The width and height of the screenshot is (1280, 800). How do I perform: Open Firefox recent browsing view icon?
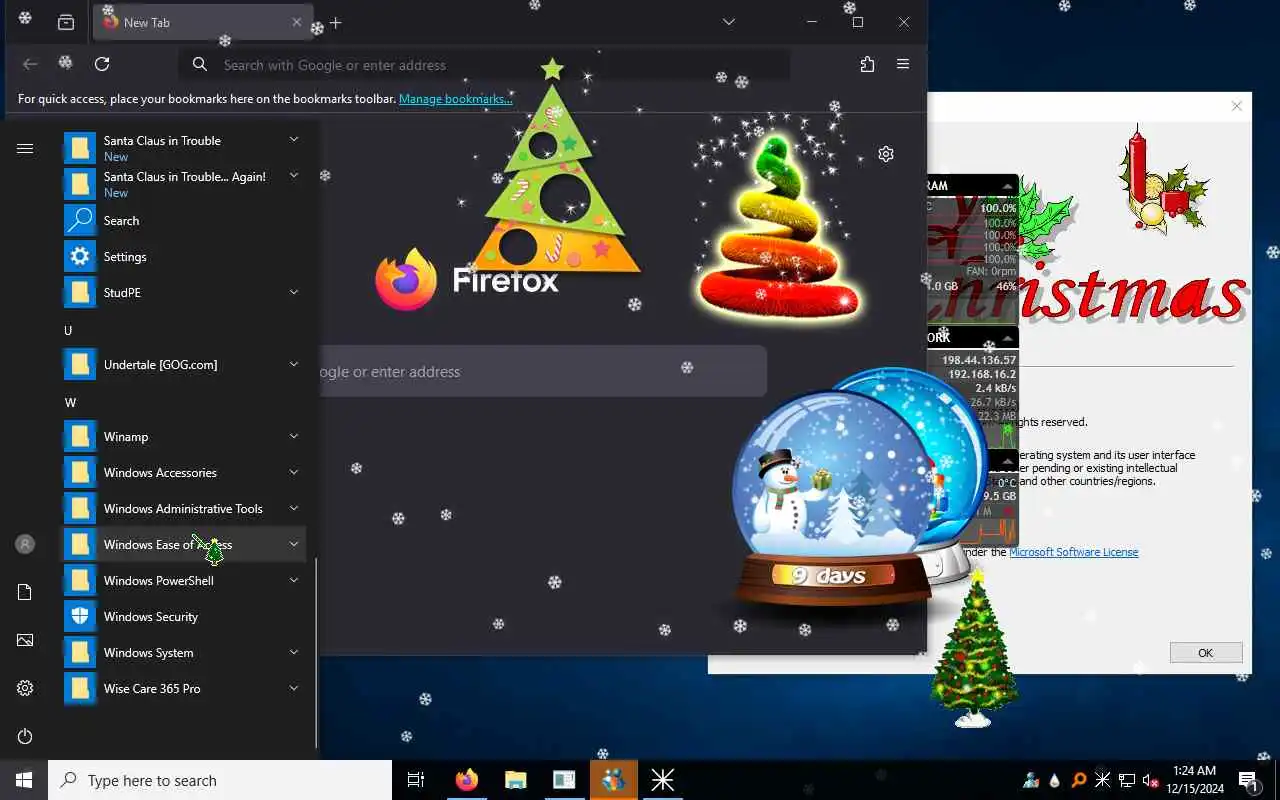[x=66, y=22]
